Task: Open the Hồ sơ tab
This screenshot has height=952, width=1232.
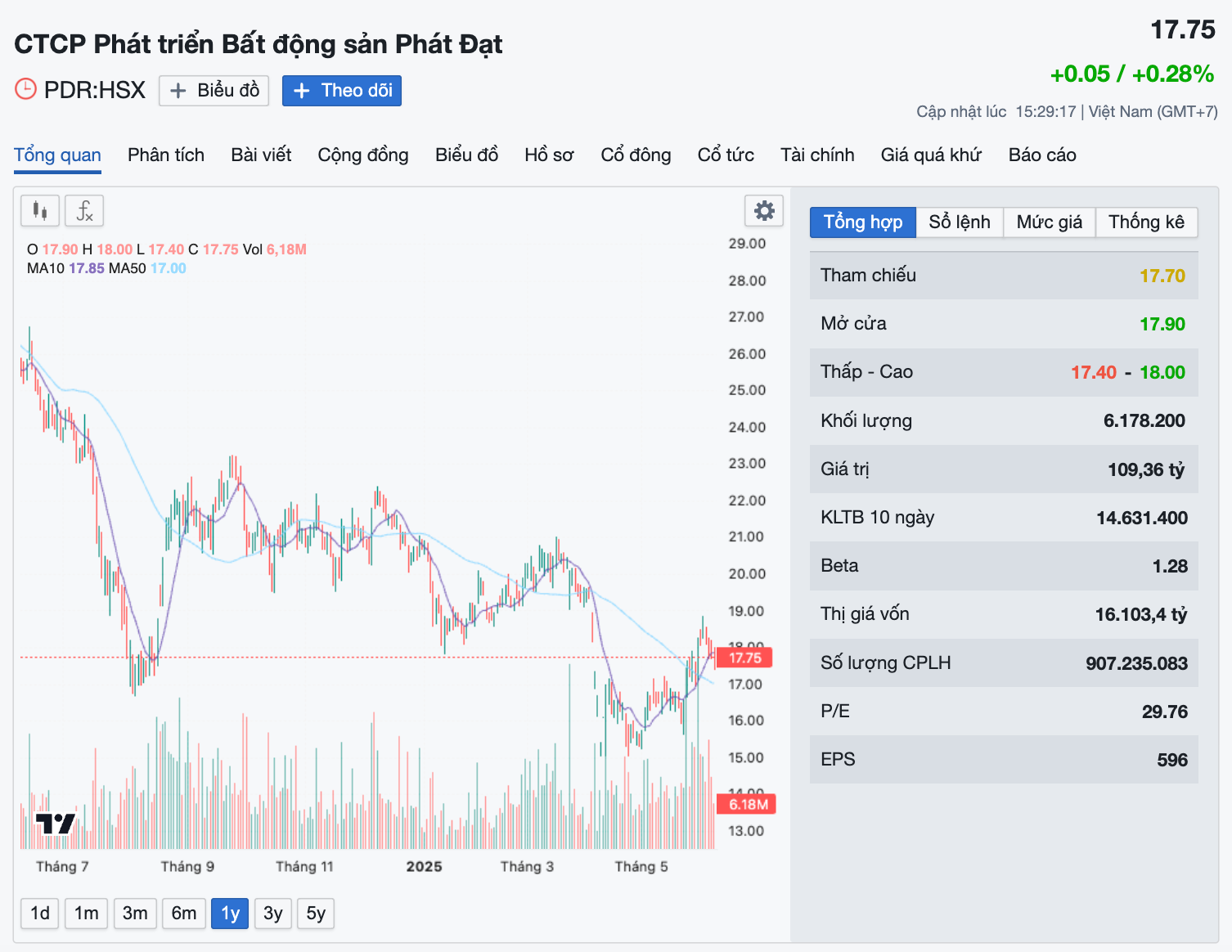Action: click(x=549, y=155)
